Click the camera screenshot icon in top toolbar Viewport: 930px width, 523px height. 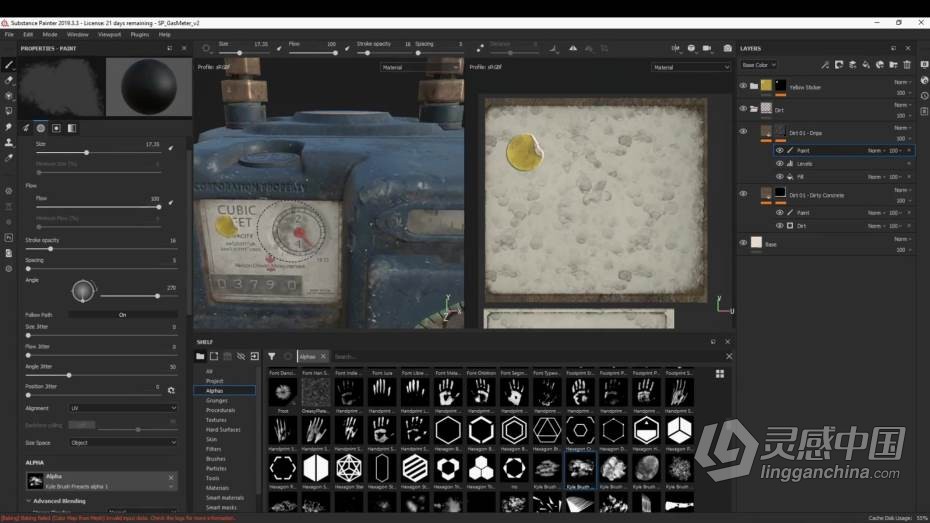pyautogui.click(x=727, y=48)
